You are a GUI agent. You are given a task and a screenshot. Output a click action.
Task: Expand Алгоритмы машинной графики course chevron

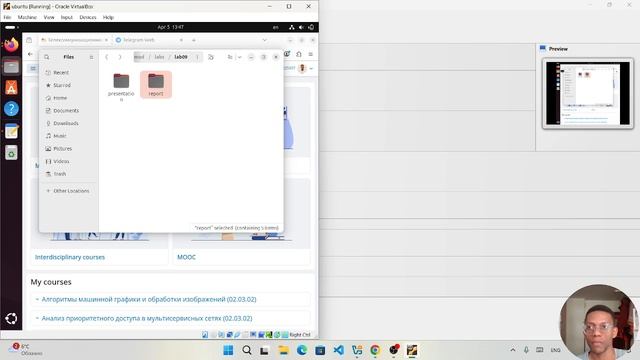(x=37, y=299)
